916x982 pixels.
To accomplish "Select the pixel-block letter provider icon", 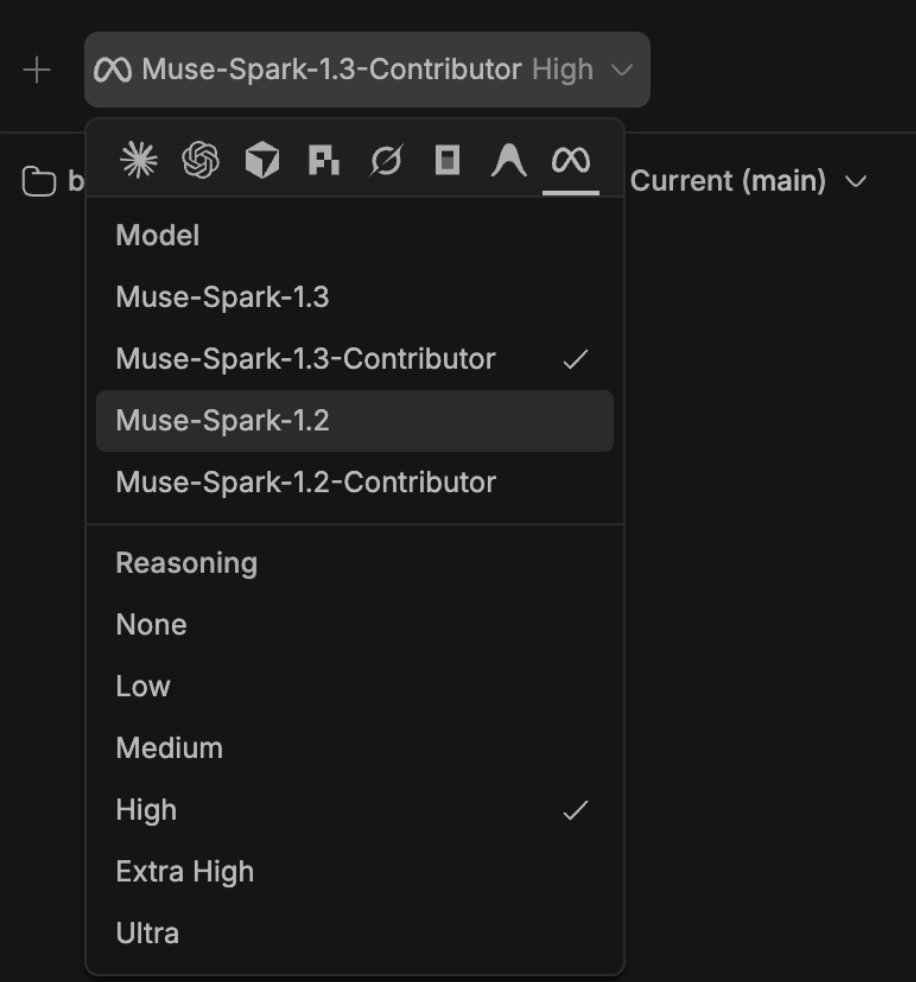I will pyautogui.click(x=324, y=160).
